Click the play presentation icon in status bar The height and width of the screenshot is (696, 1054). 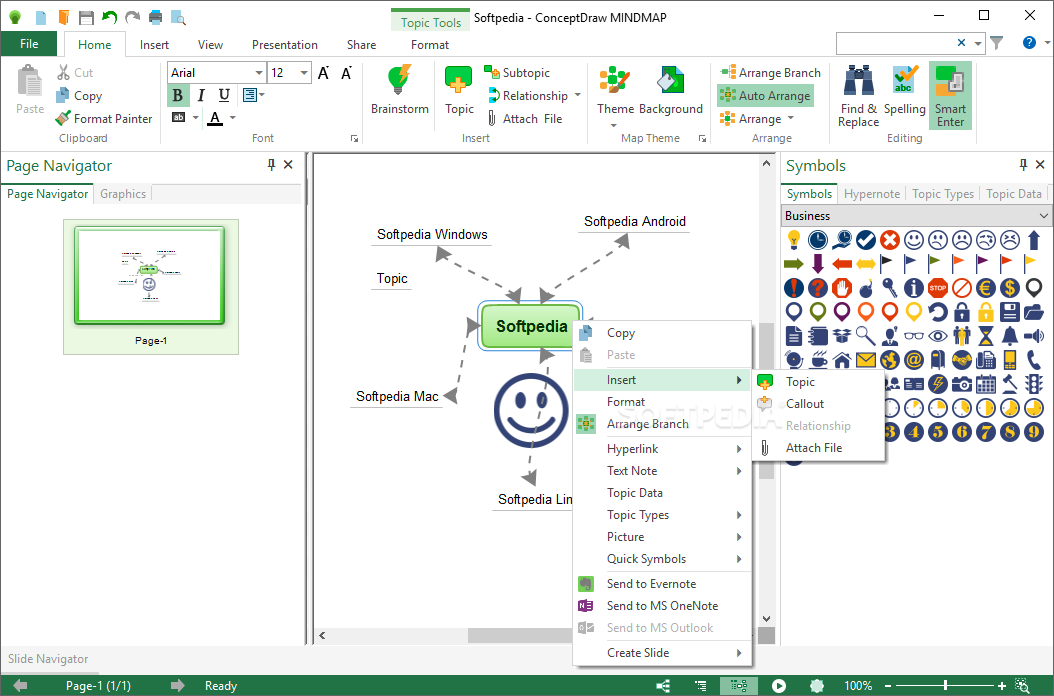778,686
